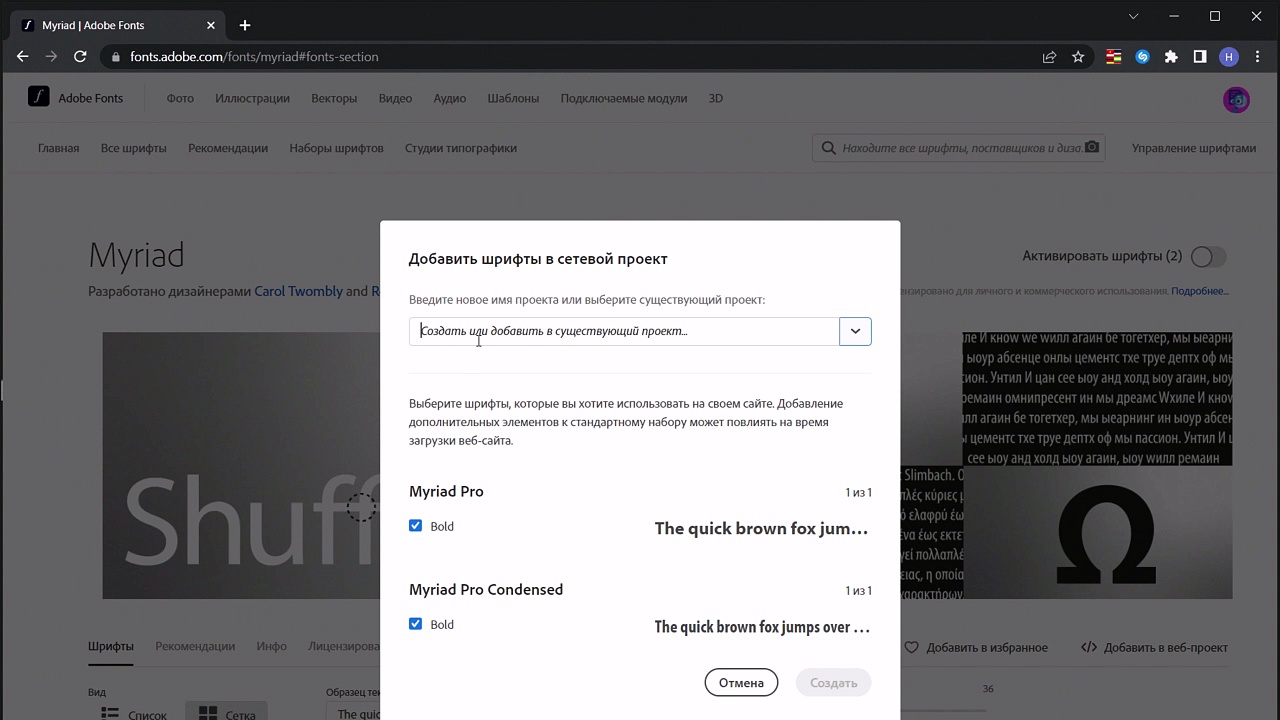The image size is (1280, 720).
Task: Toggle the Activate fonts (2) switch
Action: [x=1208, y=257]
